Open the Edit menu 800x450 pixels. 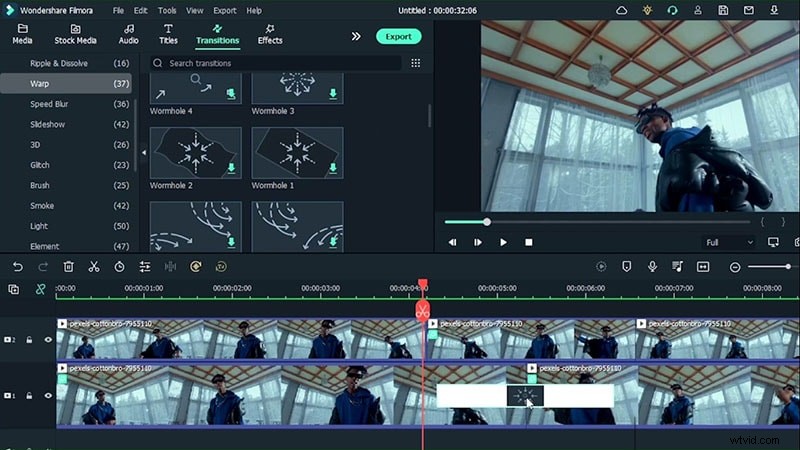click(x=140, y=10)
